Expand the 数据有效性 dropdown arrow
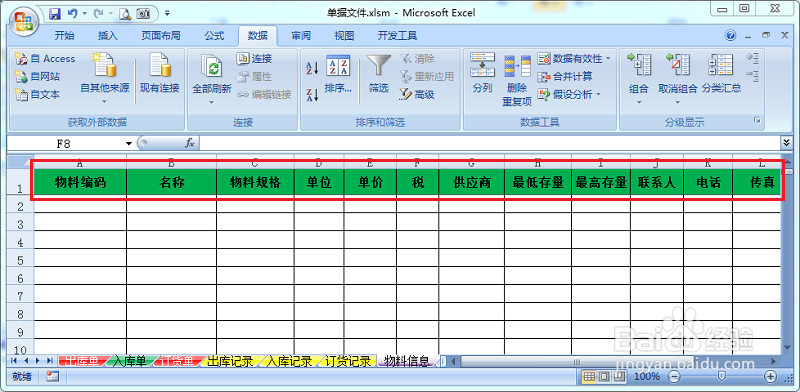Screen dimensions: 800x392 [x=608, y=59]
